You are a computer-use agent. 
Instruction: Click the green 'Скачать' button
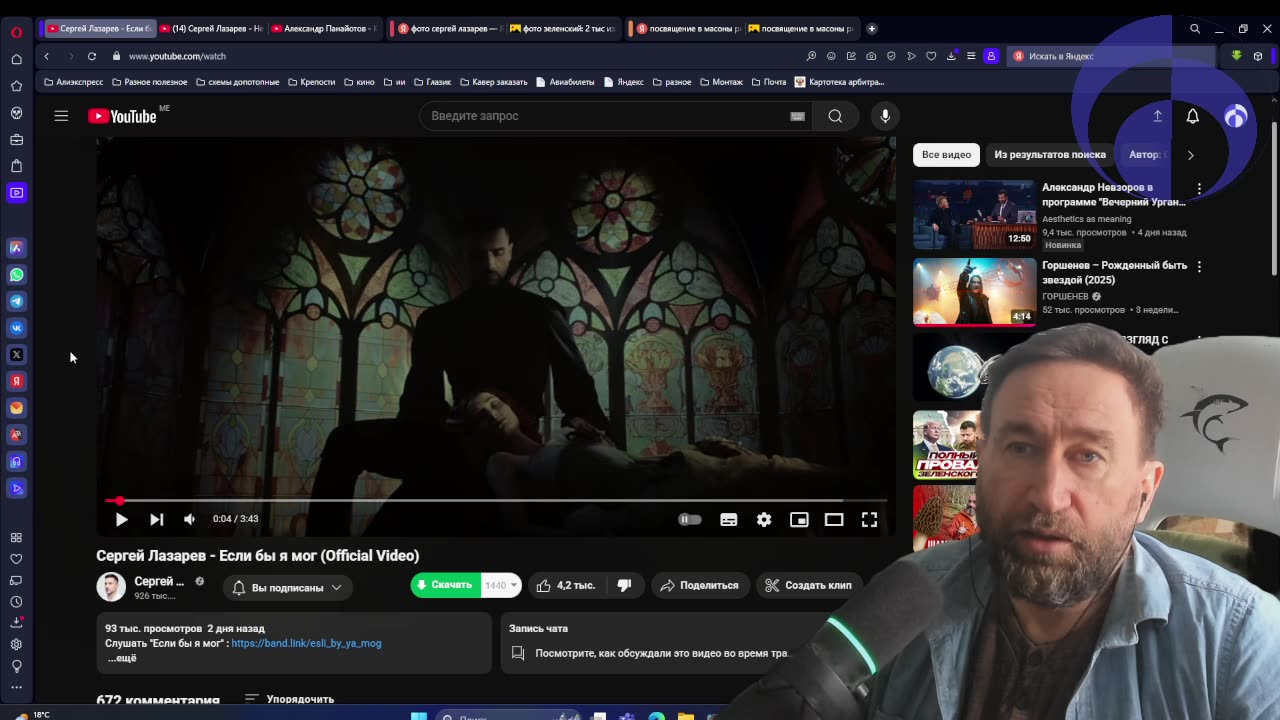tap(445, 585)
